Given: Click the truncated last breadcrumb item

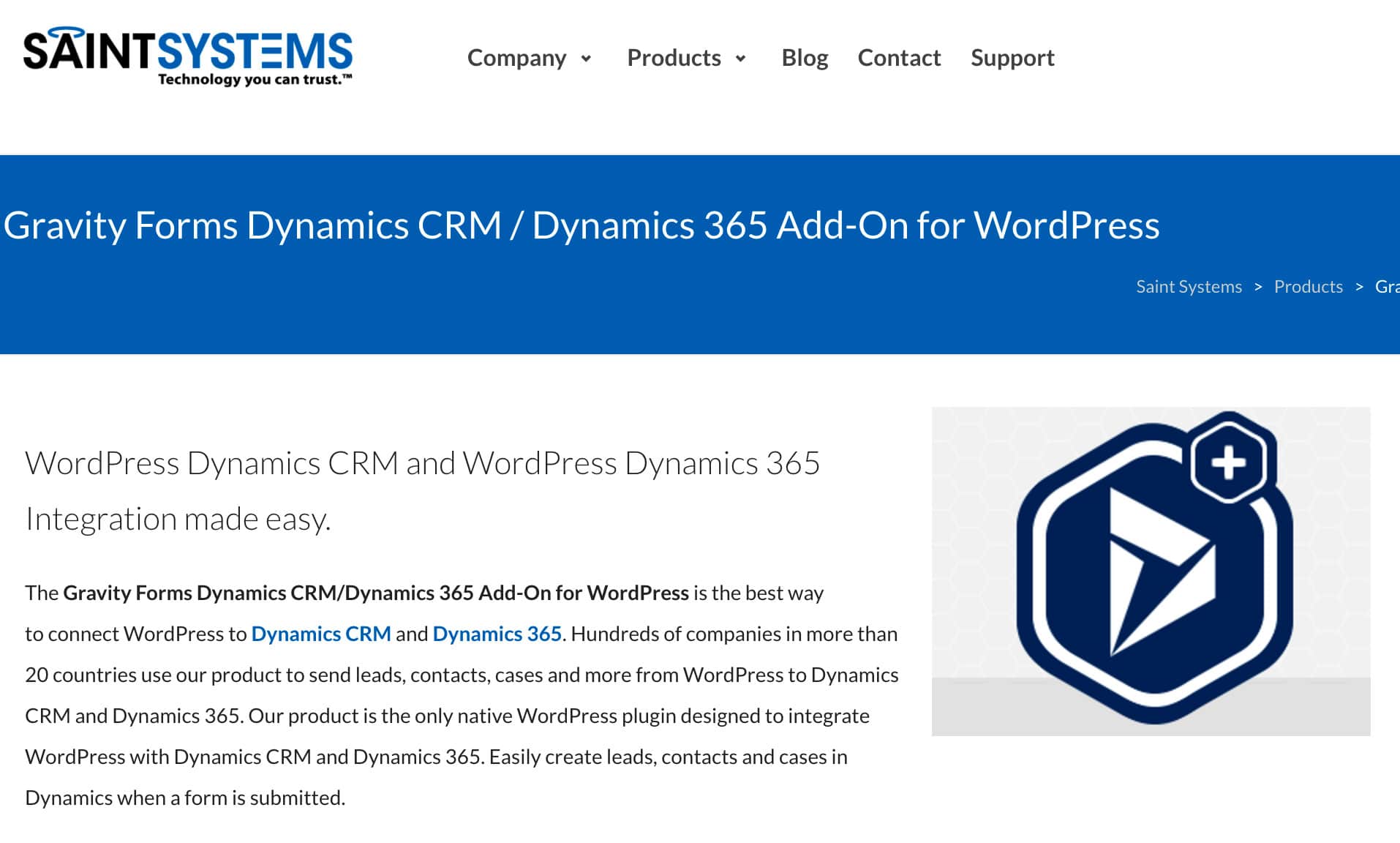Looking at the screenshot, I should coord(1387,287).
